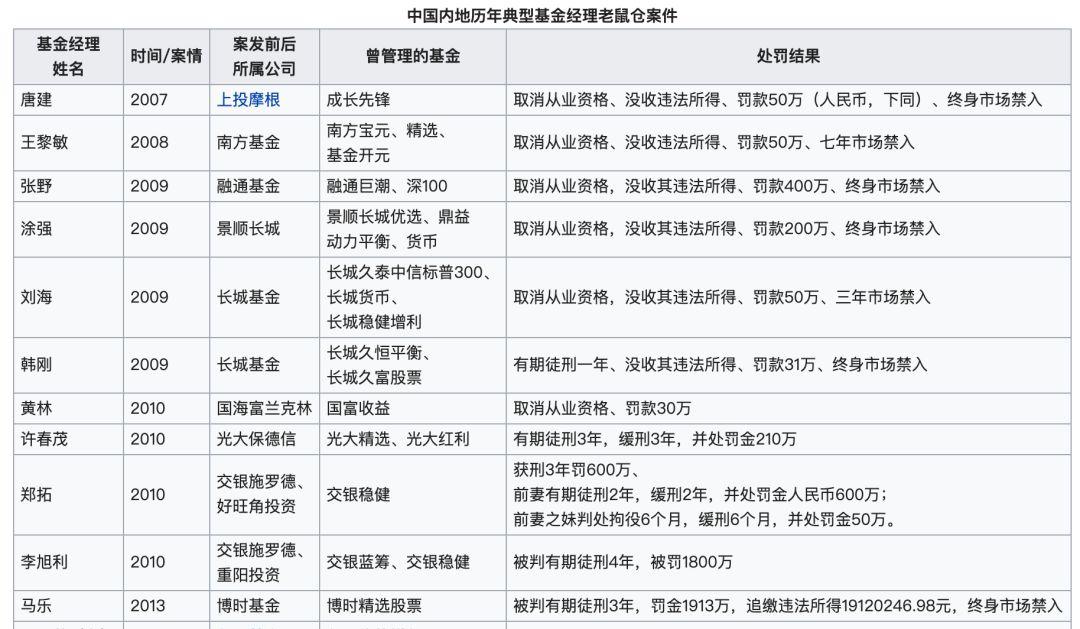Click the year 2010 in 黄林's row
1080x629 pixels.
[x=148, y=408]
